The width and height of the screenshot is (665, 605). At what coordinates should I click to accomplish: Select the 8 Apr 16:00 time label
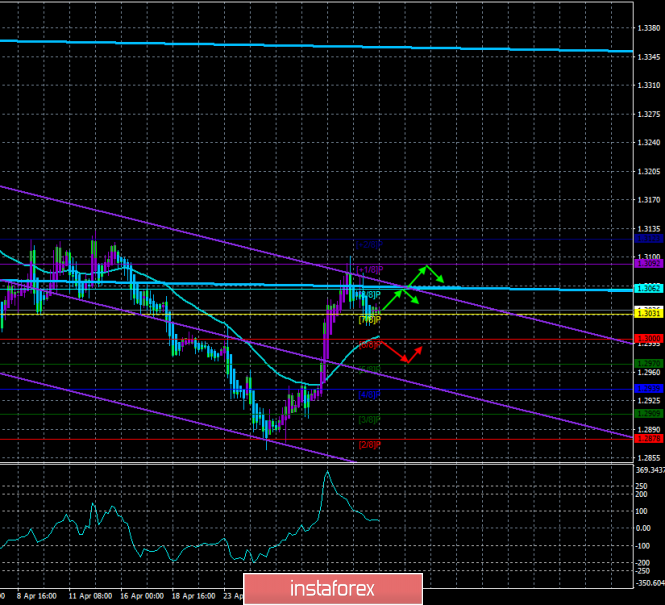coord(37,596)
